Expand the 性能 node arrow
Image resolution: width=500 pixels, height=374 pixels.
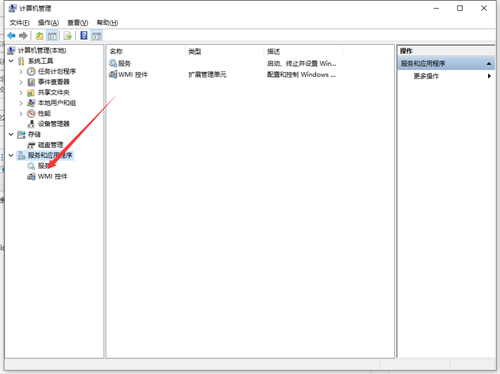[21, 113]
